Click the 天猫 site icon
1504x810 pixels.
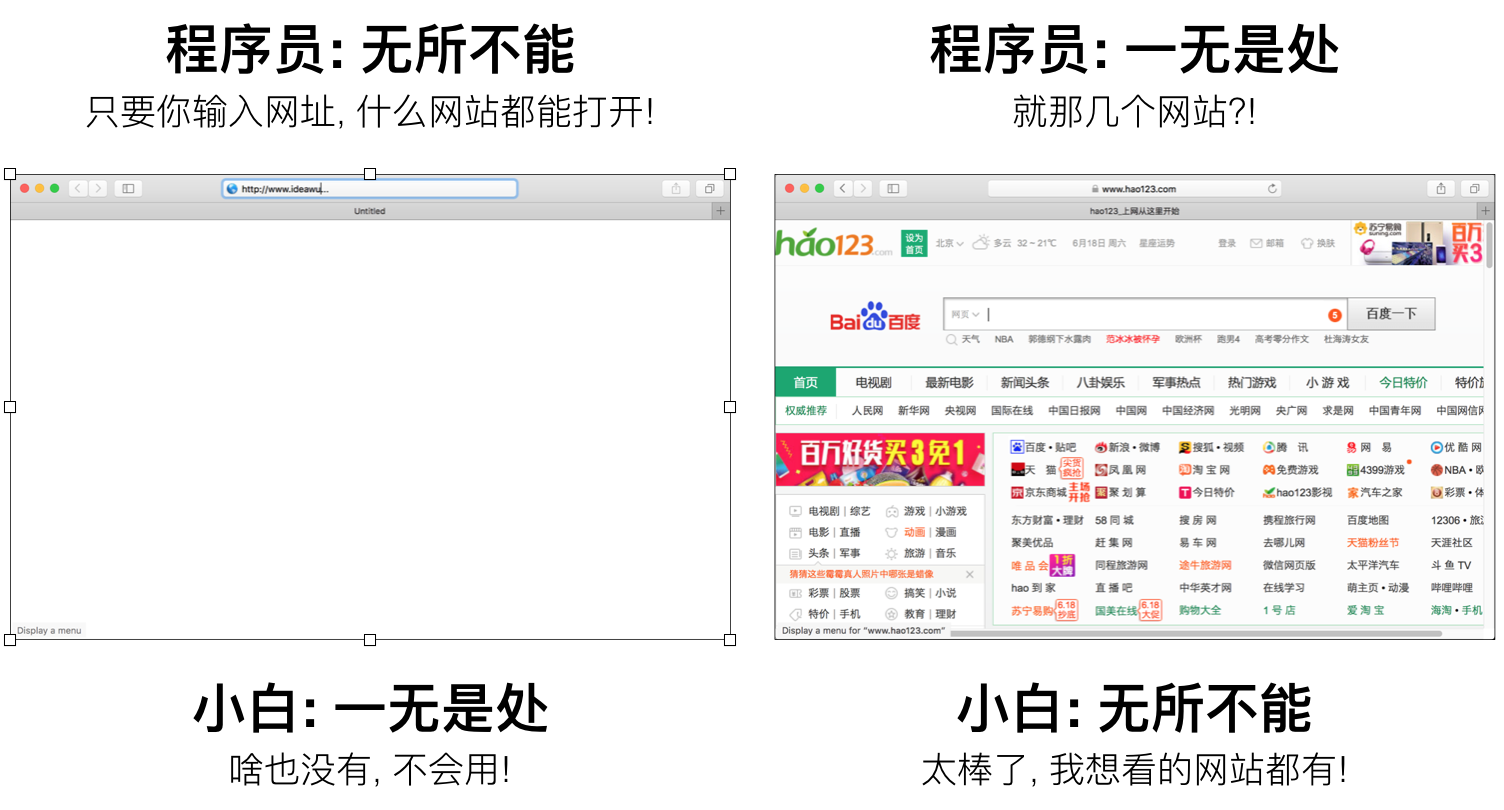pos(1017,469)
